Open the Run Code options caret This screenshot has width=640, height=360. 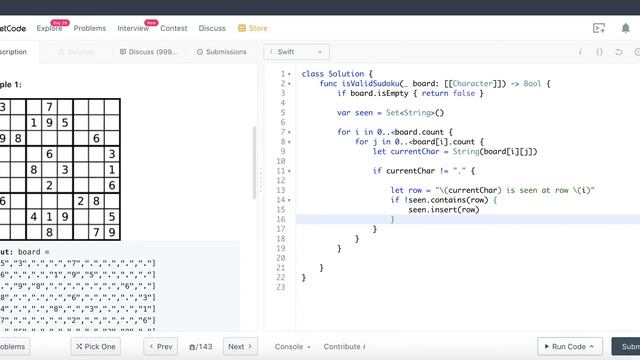[x=591, y=347]
